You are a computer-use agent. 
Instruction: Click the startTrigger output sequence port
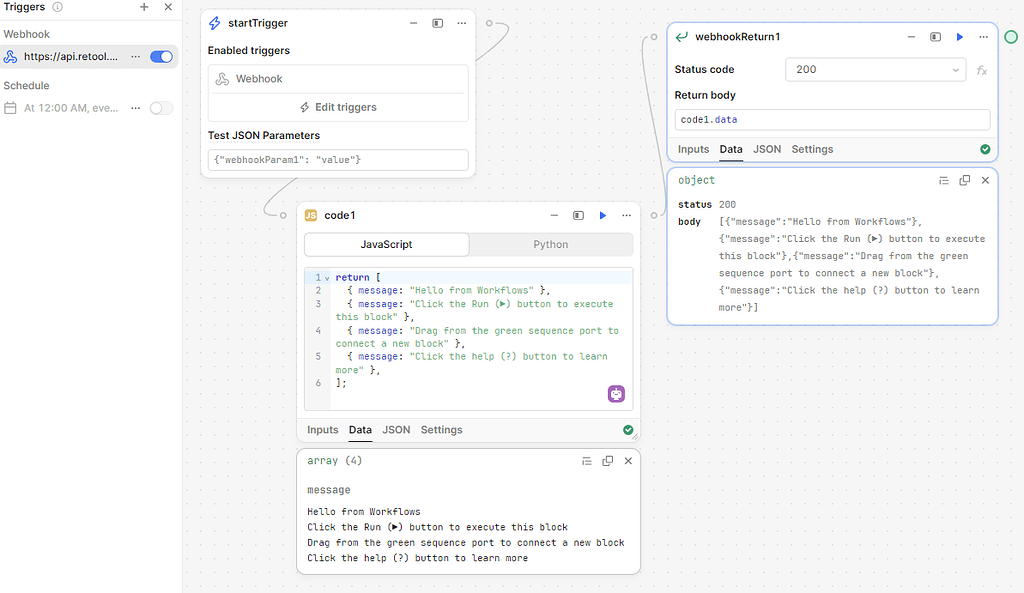489,24
